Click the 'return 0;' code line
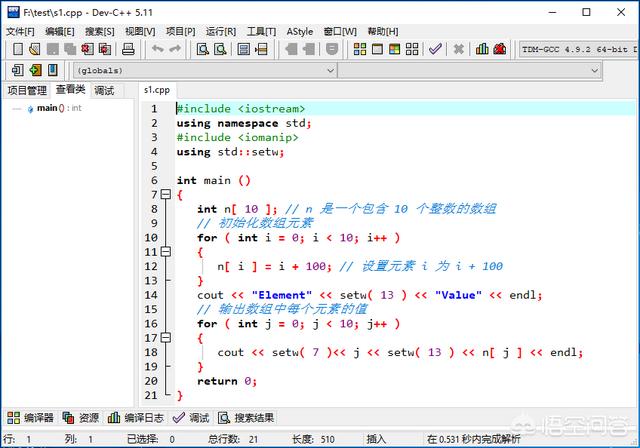640x448 pixels. tap(227, 381)
